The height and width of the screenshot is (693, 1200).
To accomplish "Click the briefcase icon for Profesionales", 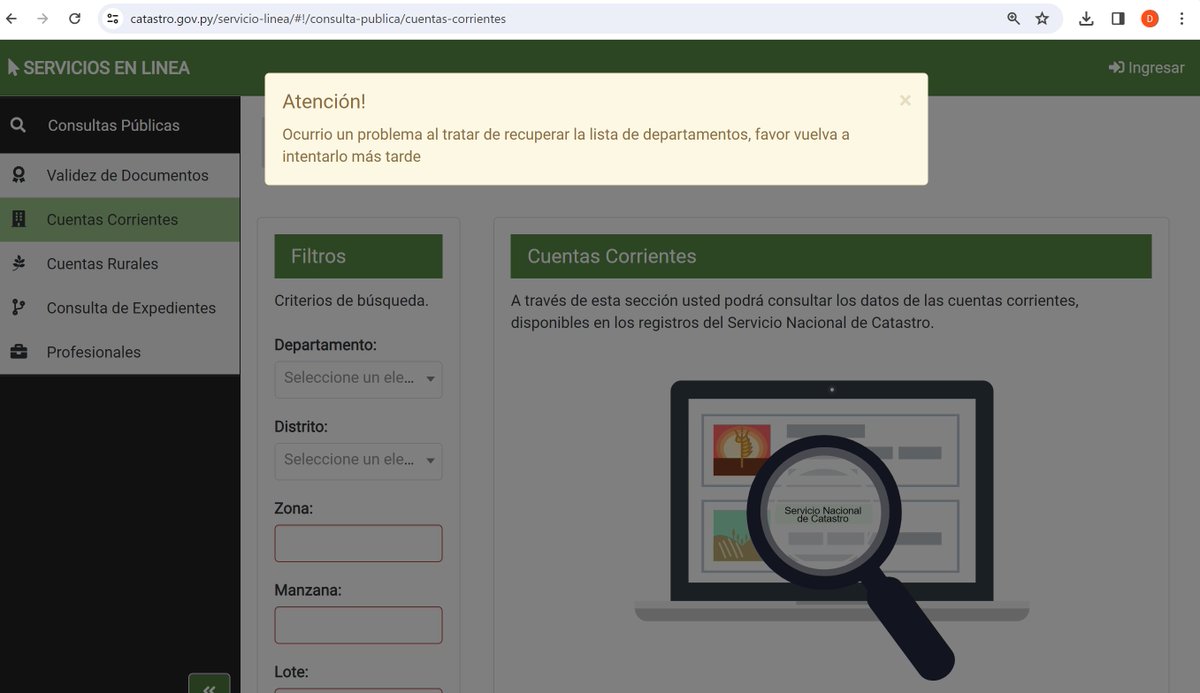I will (x=18, y=352).
